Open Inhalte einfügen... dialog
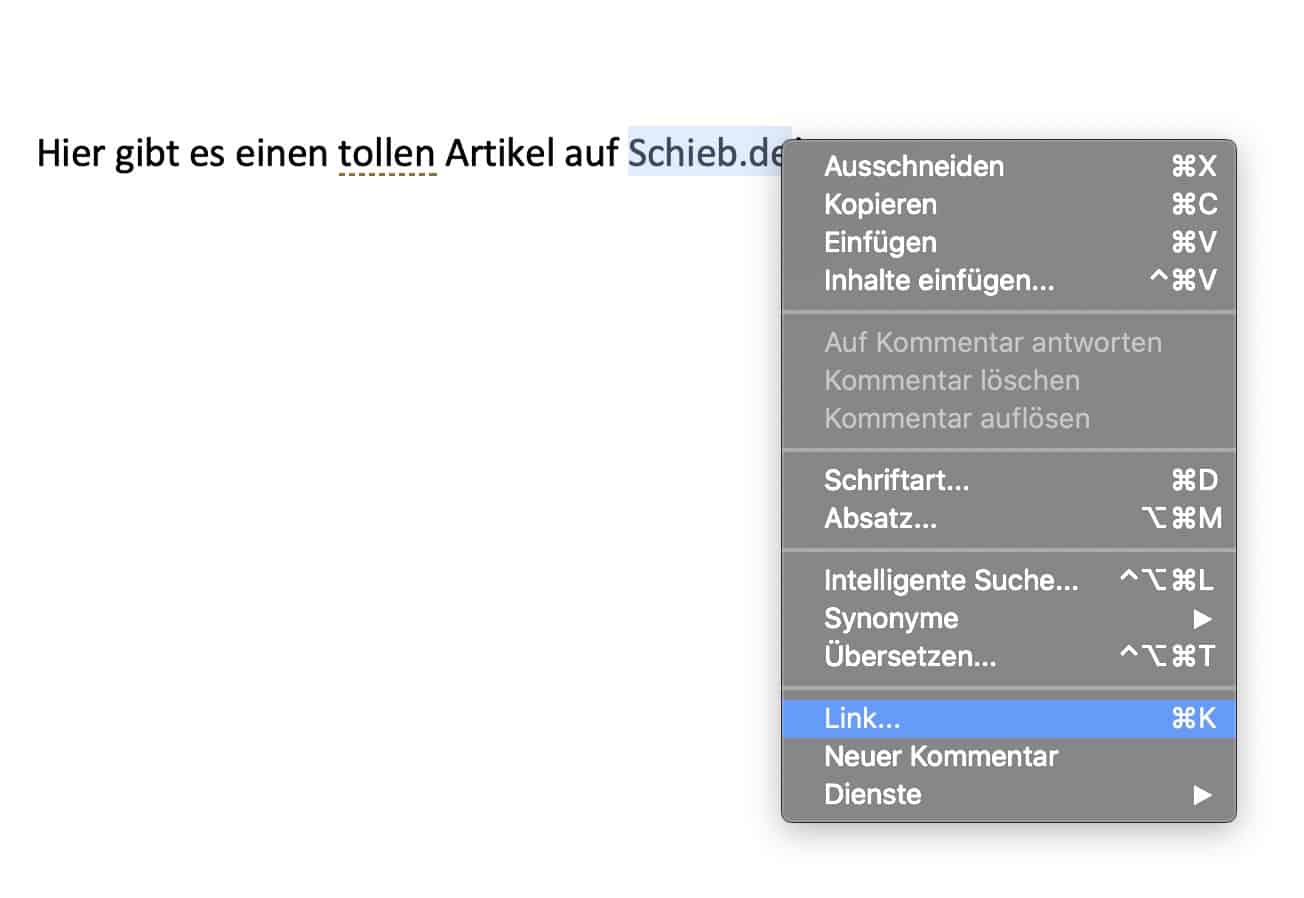The image size is (1304, 898). (x=939, y=280)
